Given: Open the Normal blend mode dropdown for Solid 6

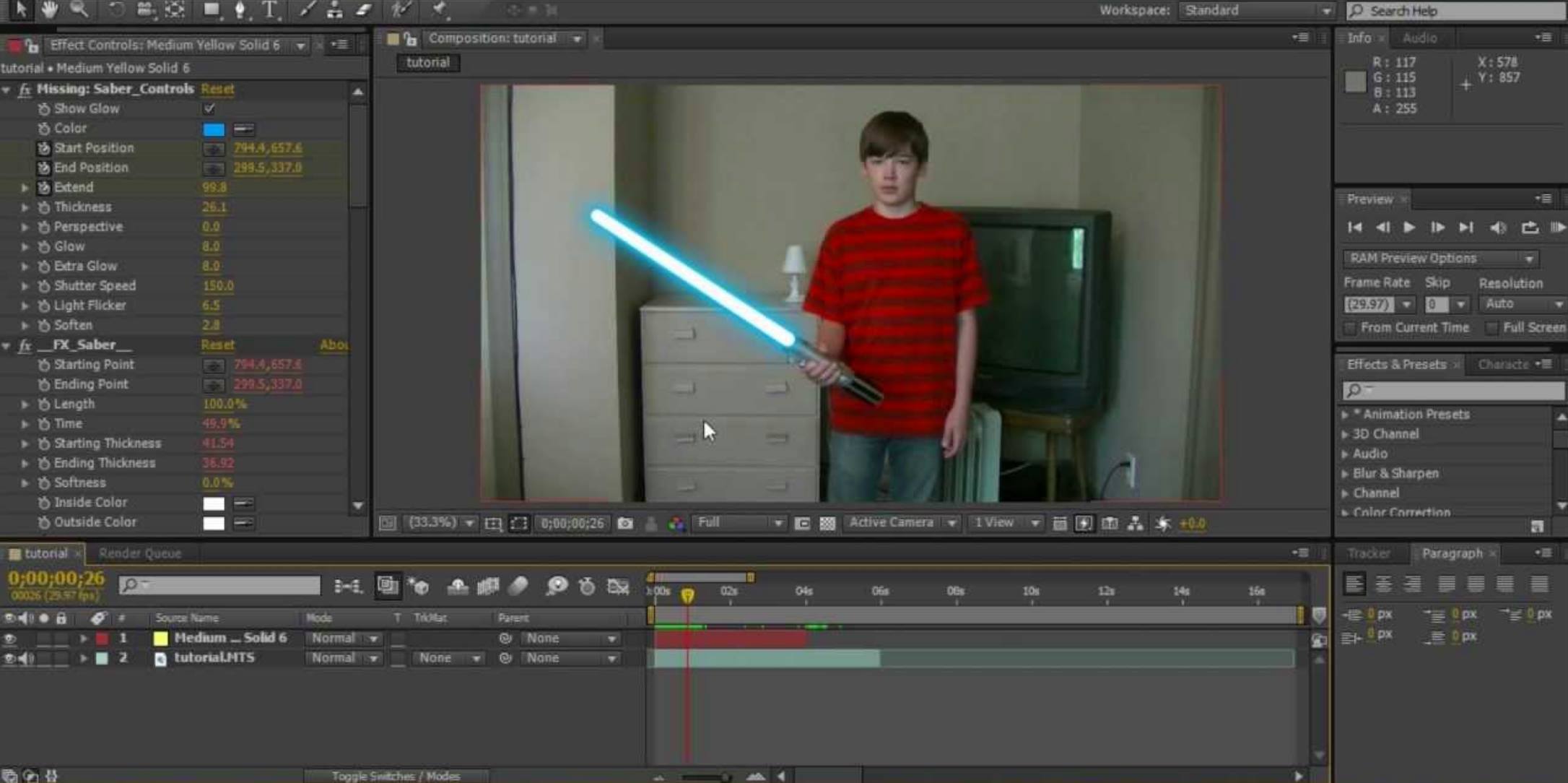Looking at the screenshot, I should [343, 638].
